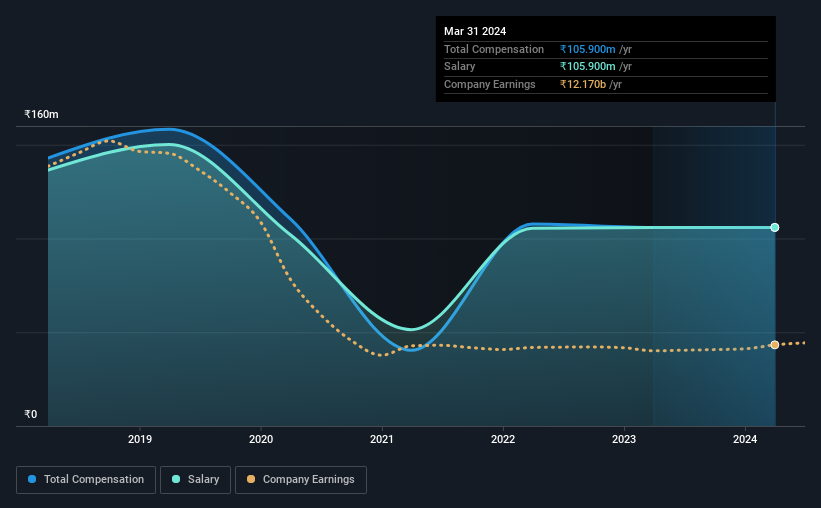
Task: Click the 2019 axis label
Action: [x=140, y=439]
